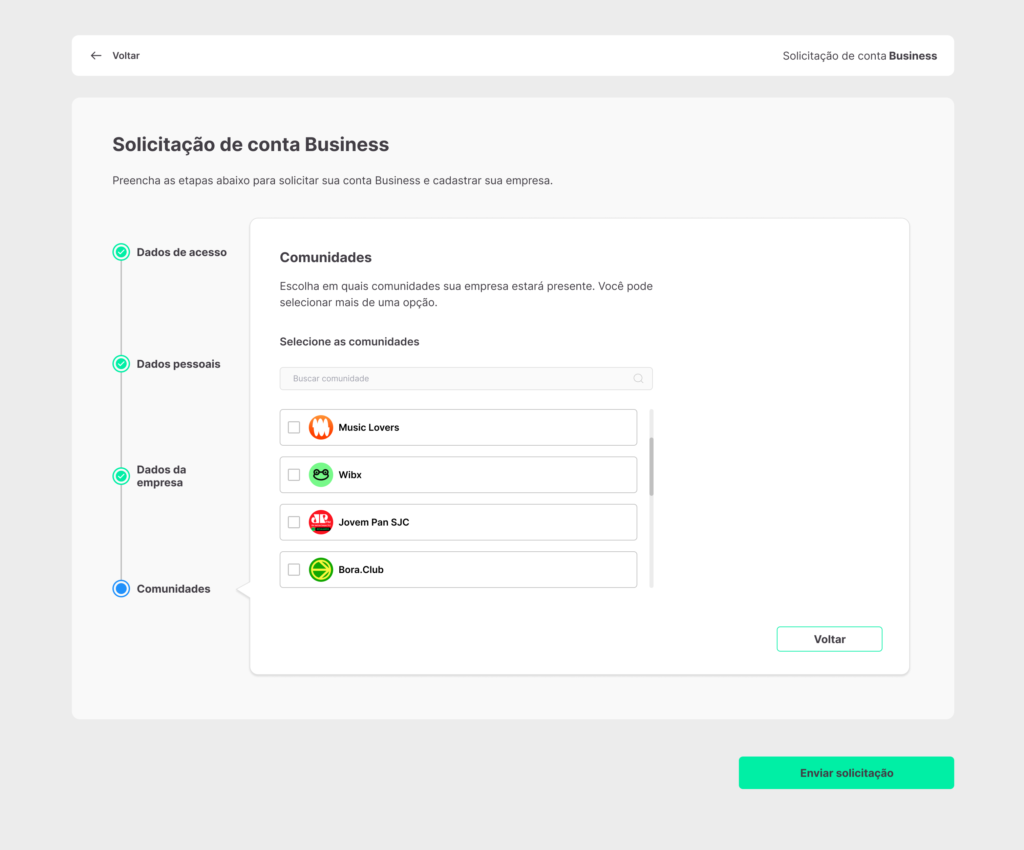Click the Solicitação de conta Business header text

[x=859, y=56]
